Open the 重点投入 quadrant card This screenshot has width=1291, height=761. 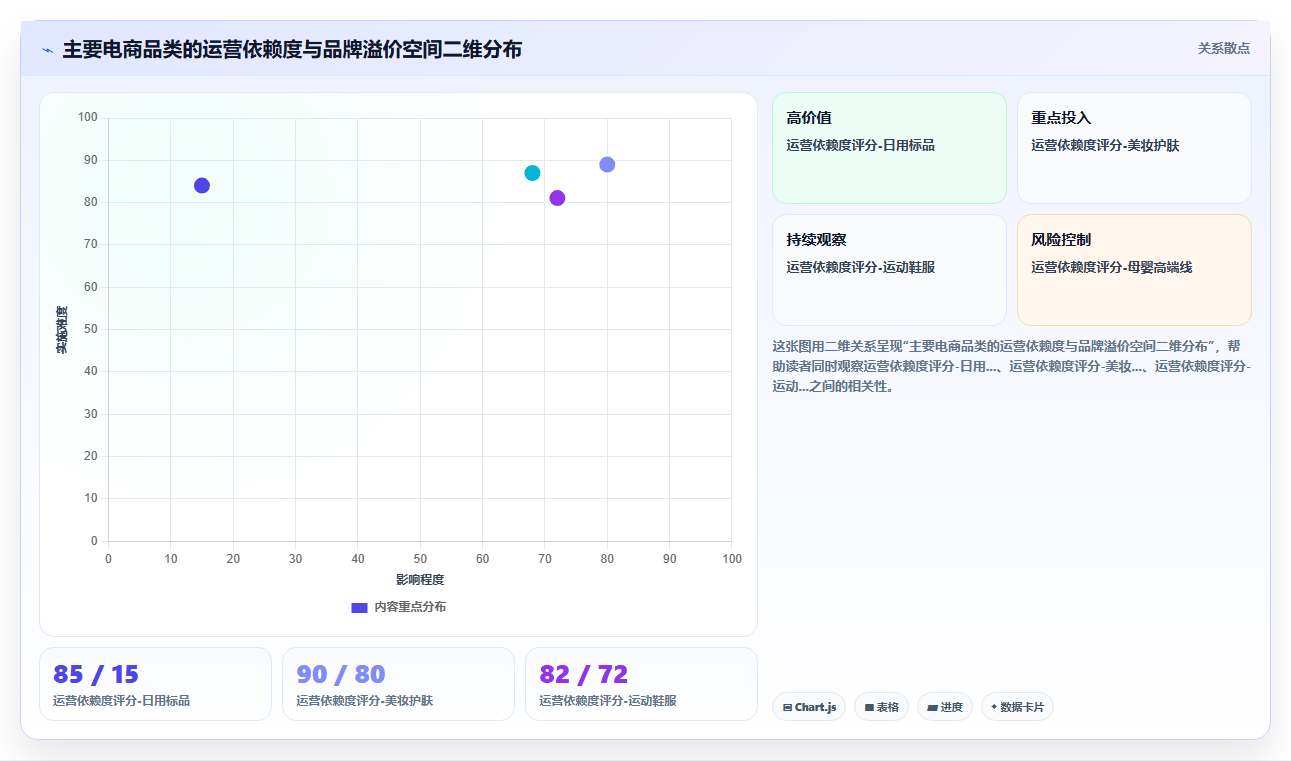coord(1134,148)
